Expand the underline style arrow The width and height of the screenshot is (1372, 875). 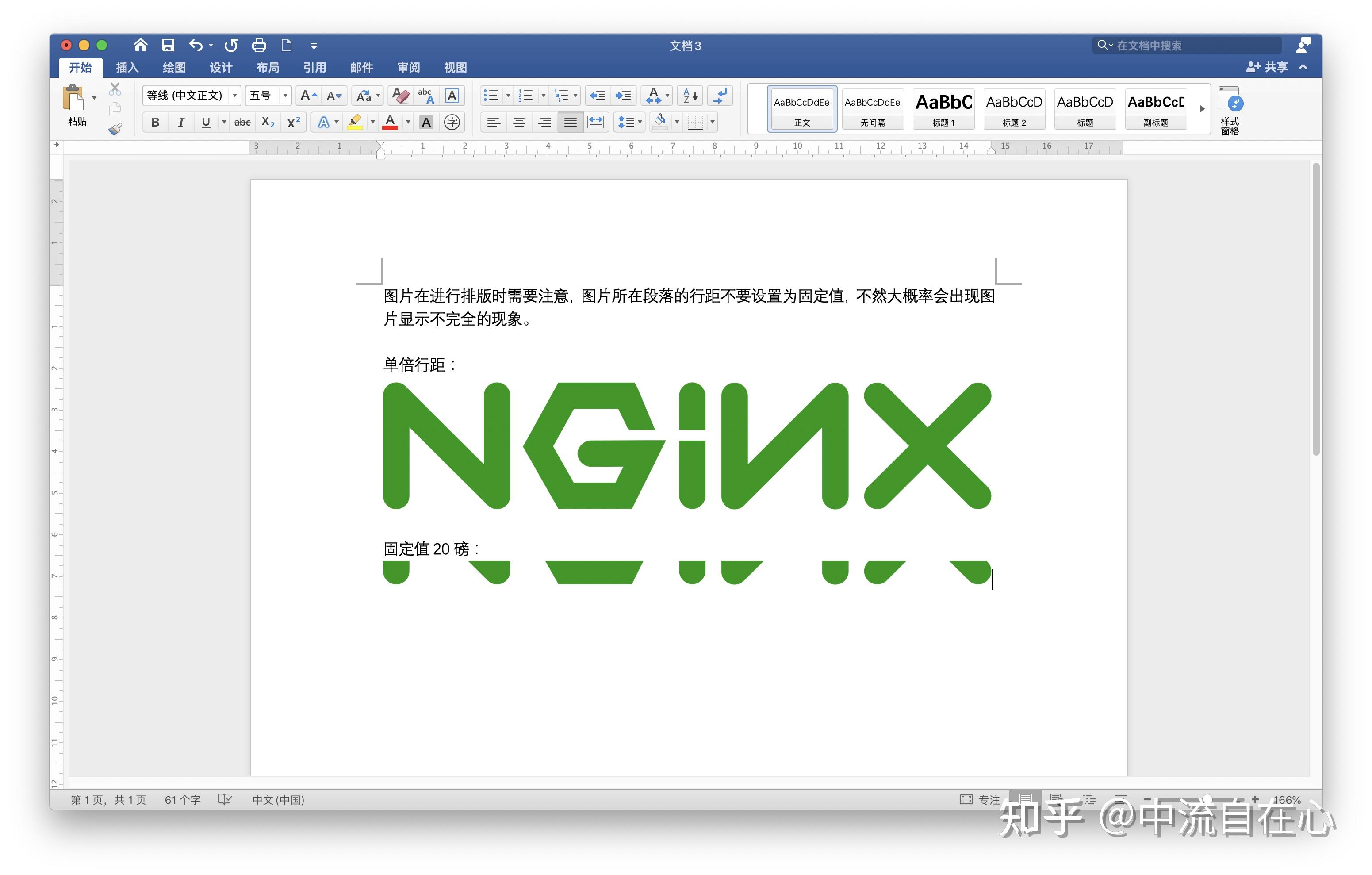(224, 122)
